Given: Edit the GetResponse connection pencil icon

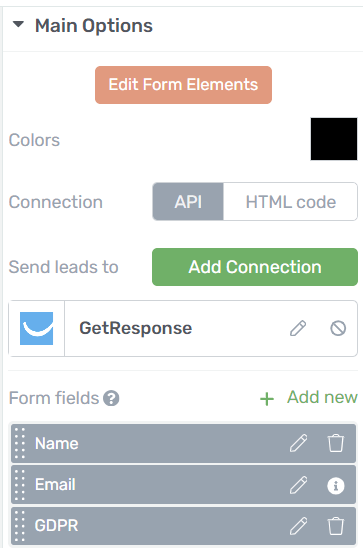Looking at the screenshot, I should pyautogui.click(x=298, y=328).
